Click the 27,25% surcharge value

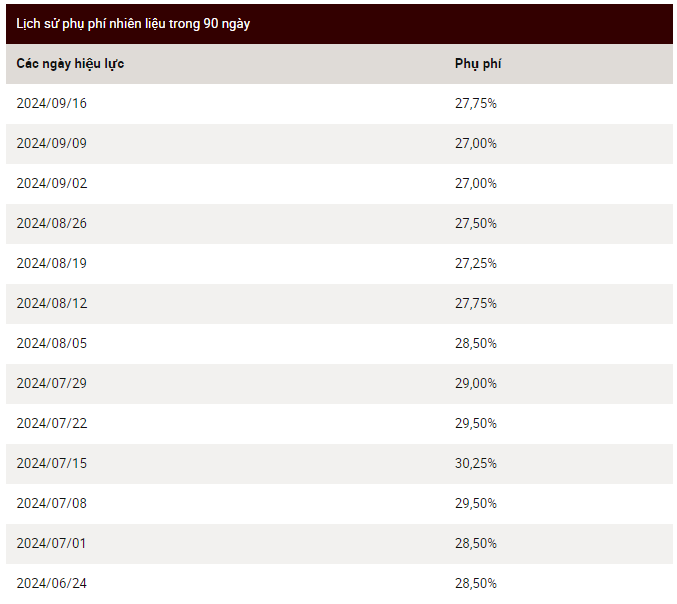(475, 263)
